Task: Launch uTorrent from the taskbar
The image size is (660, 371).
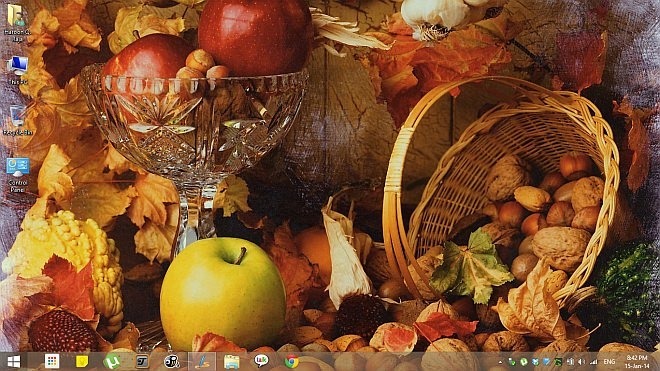Action: point(112,361)
